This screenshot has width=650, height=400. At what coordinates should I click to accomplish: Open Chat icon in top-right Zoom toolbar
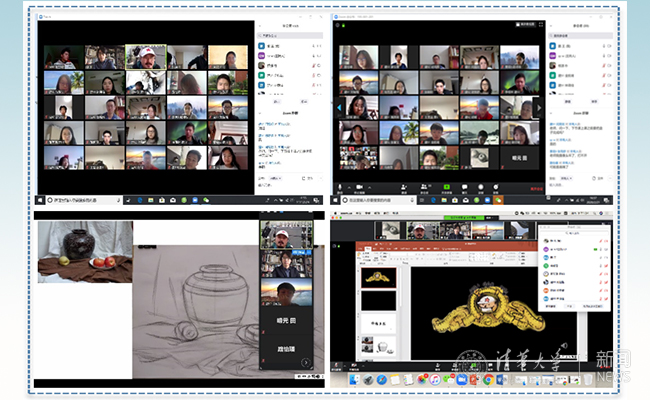click(467, 187)
